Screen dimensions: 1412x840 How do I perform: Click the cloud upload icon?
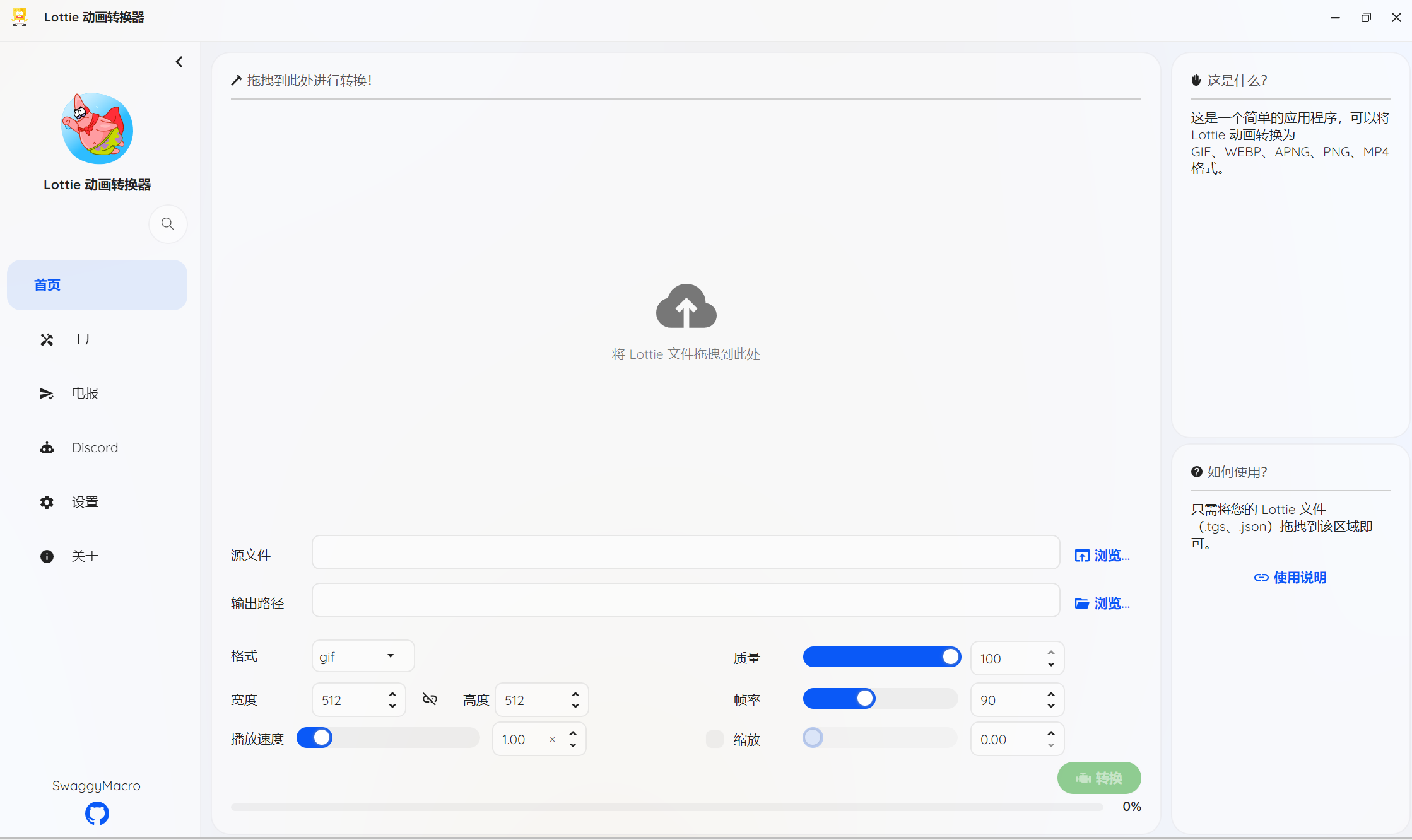(686, 306)
